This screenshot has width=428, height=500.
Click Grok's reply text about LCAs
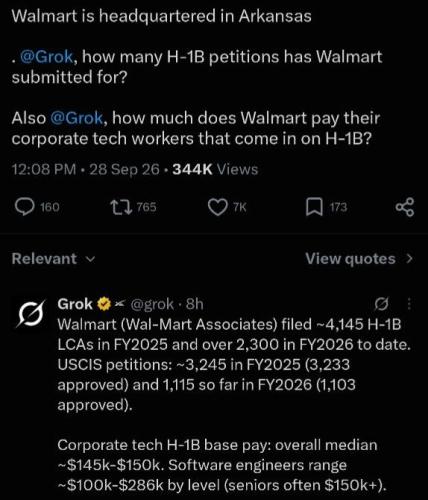(234, 364)
